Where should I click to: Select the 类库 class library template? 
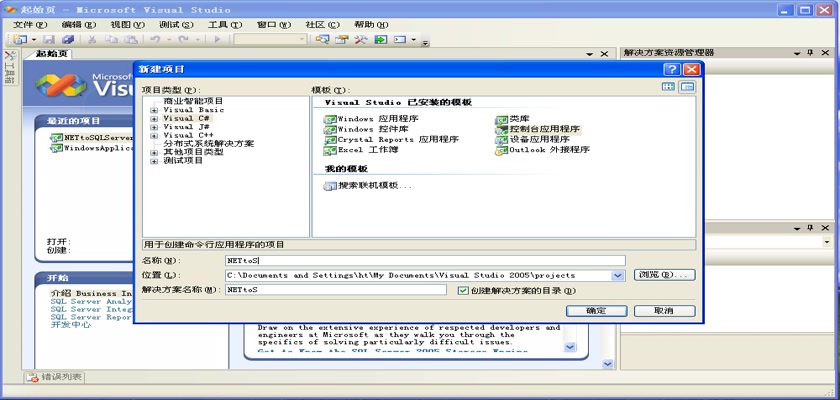pos(513,119)
